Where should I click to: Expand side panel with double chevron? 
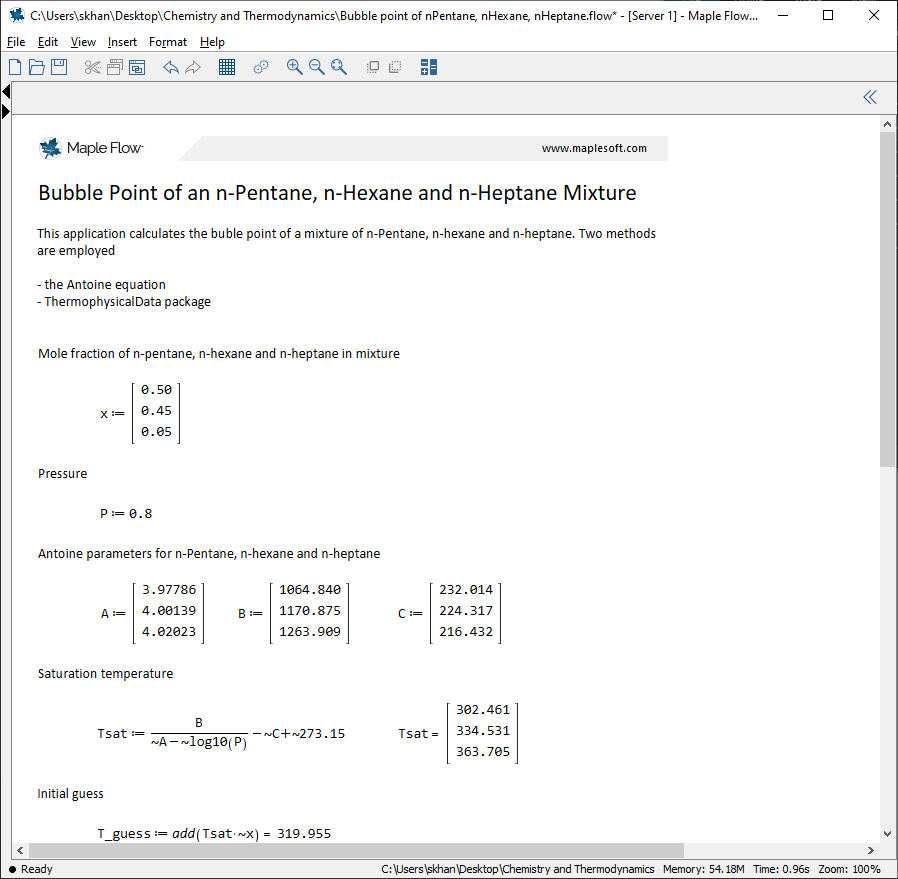[x=869, y=97]
